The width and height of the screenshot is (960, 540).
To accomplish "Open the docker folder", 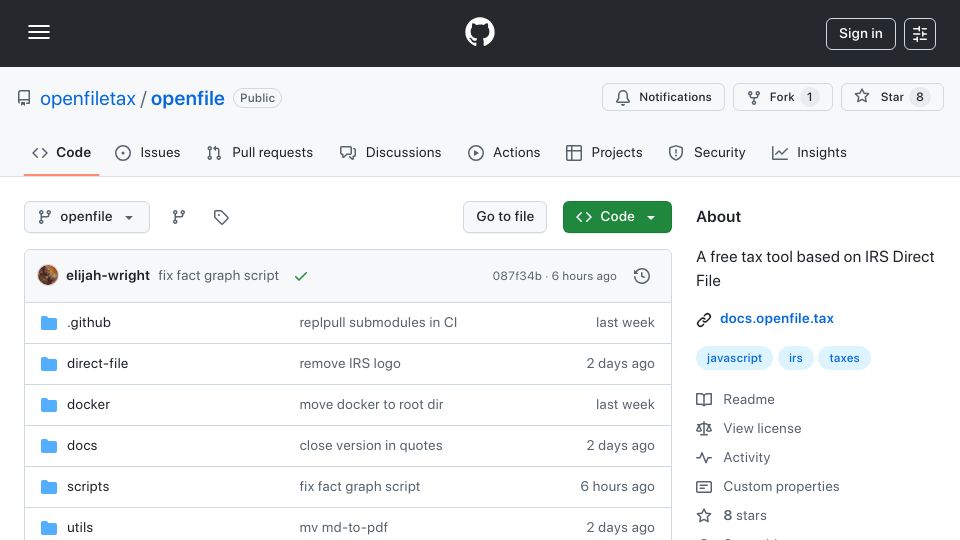I will coord(88,405).
